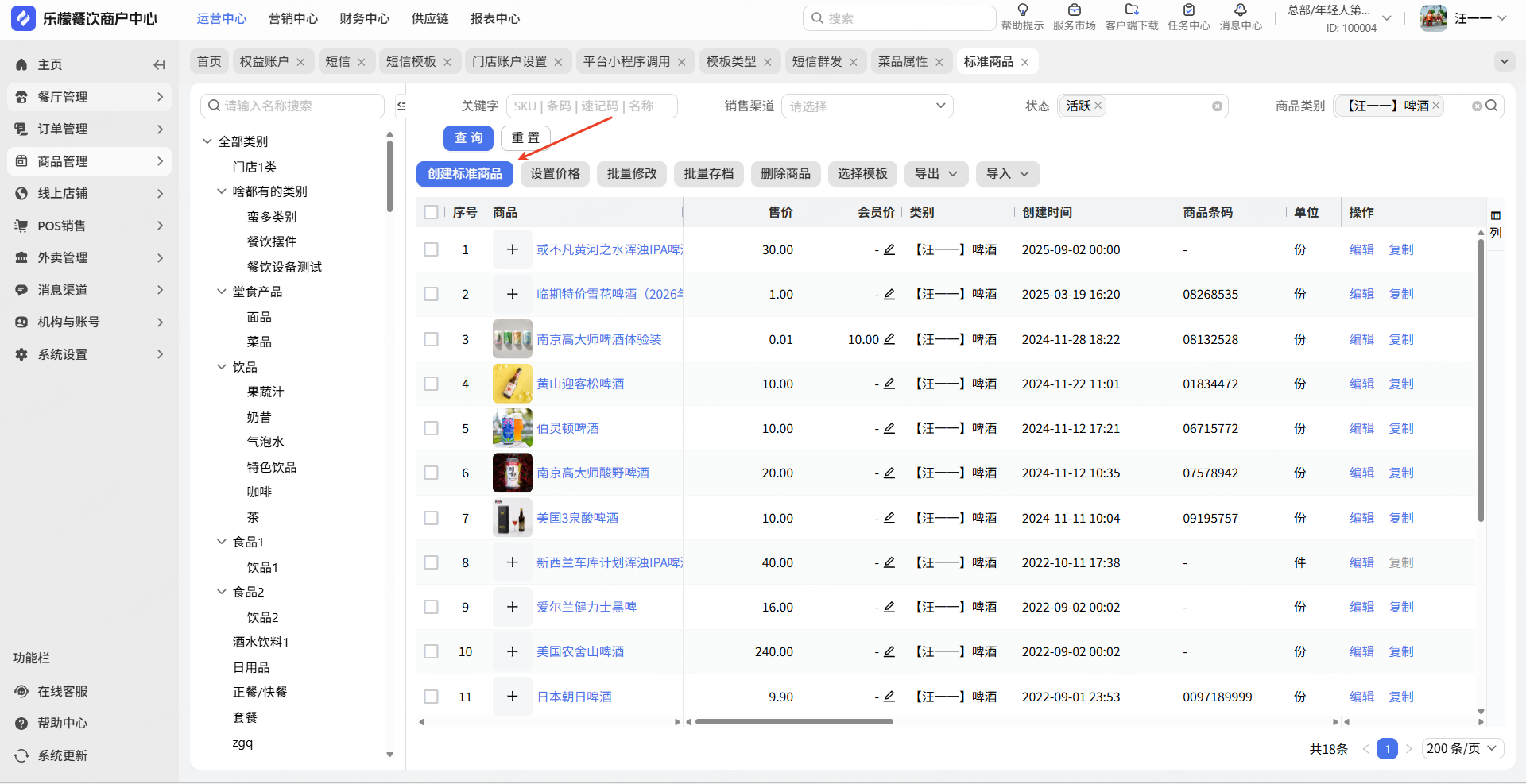Viewport: 1526px width, 784px height.
Task: Expand the tab list overflow chevron
Action: click(1504, 61)
